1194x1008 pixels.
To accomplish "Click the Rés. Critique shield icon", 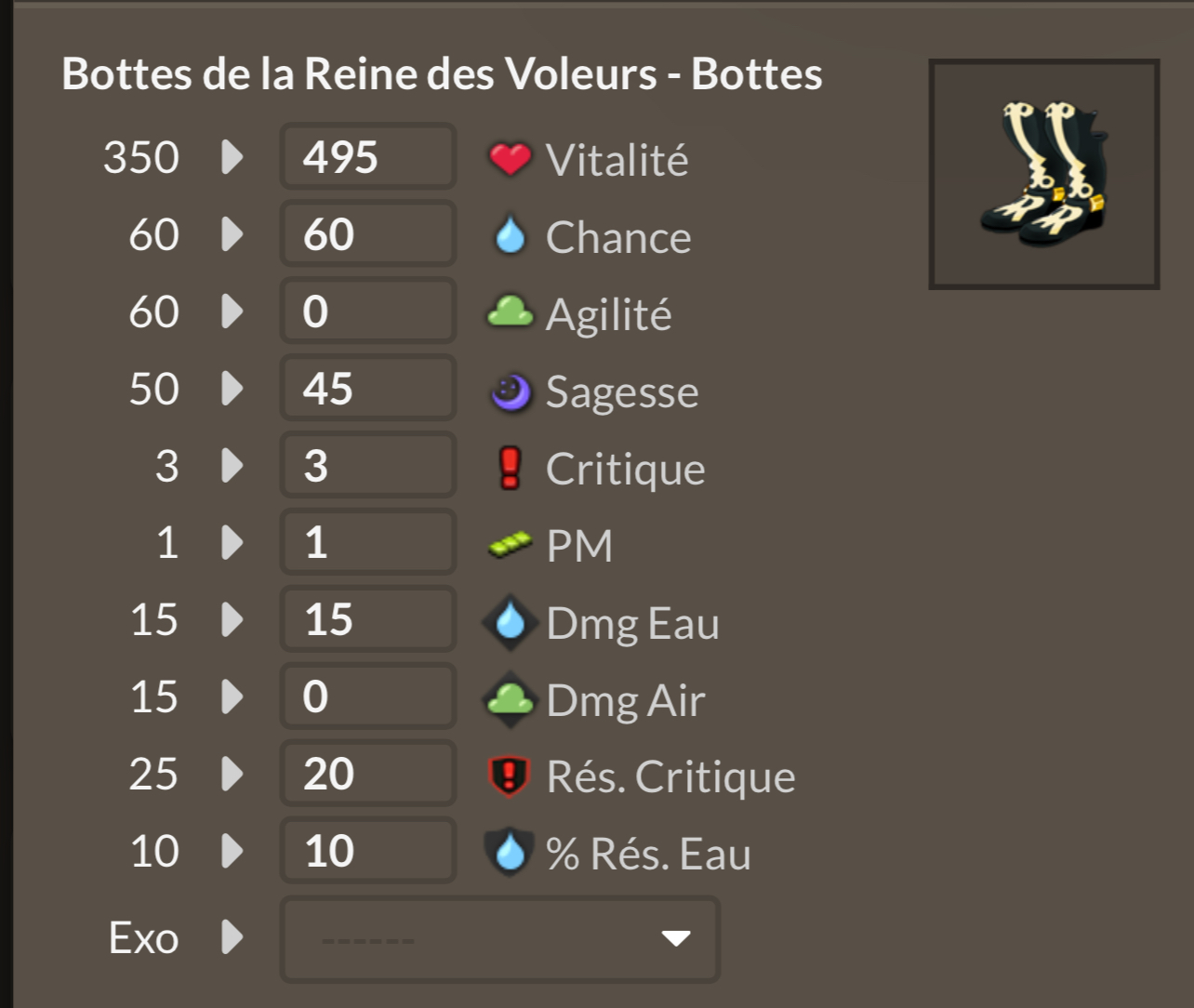I will (510, 776).
